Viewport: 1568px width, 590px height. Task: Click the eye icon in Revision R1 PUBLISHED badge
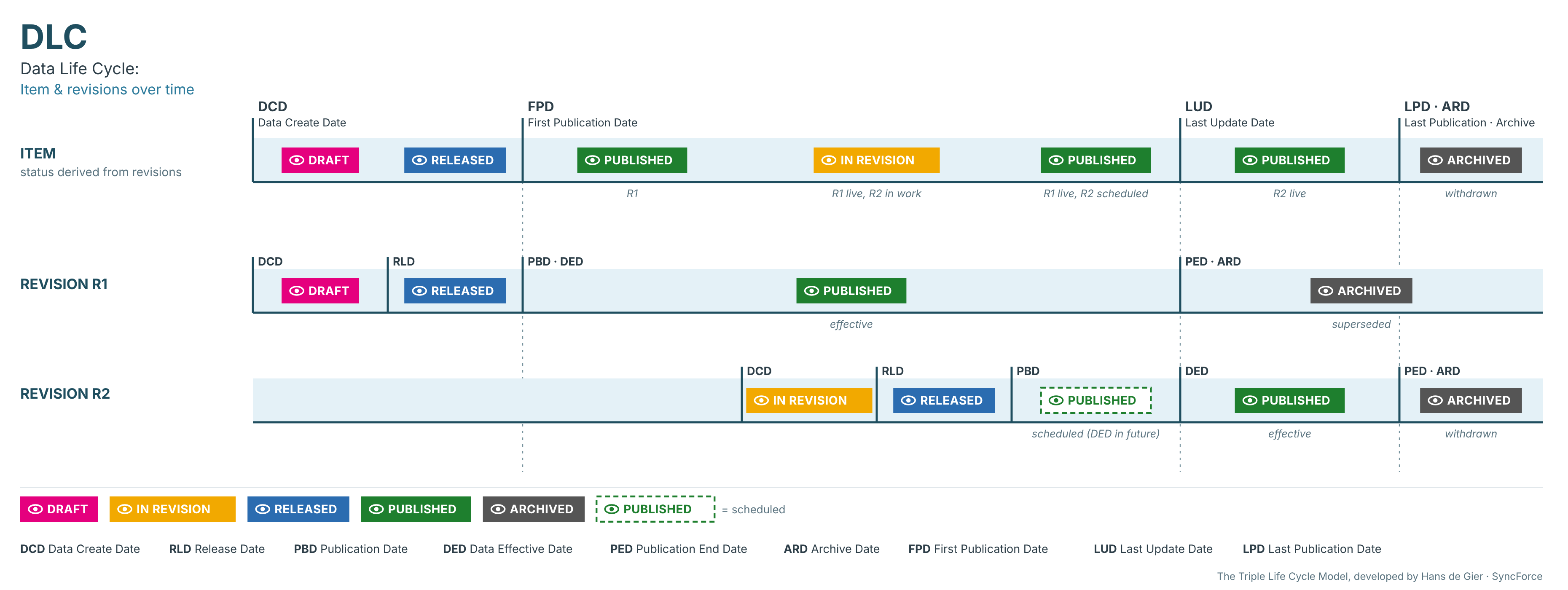point(811,291)
